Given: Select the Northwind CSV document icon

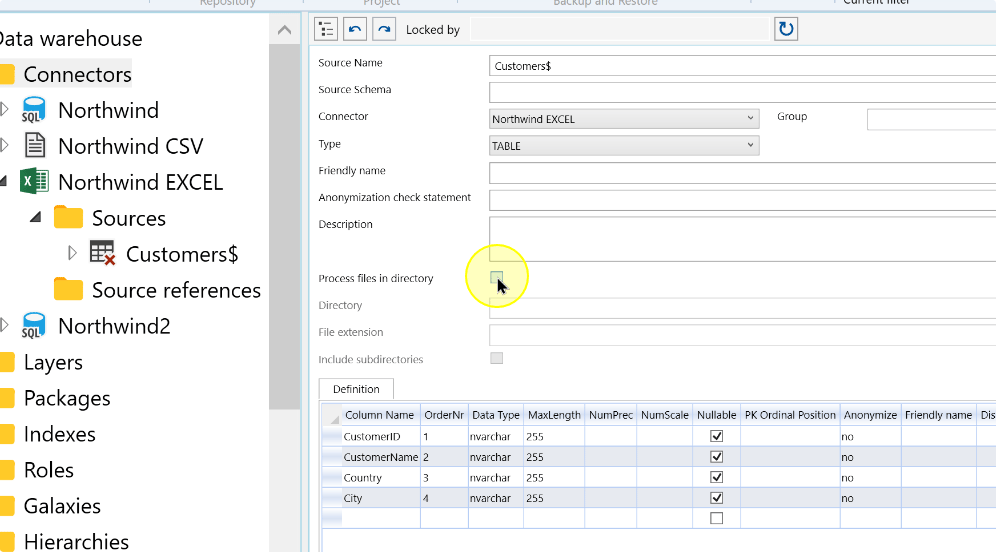Looking at the screenshot, I should (35, 145).
